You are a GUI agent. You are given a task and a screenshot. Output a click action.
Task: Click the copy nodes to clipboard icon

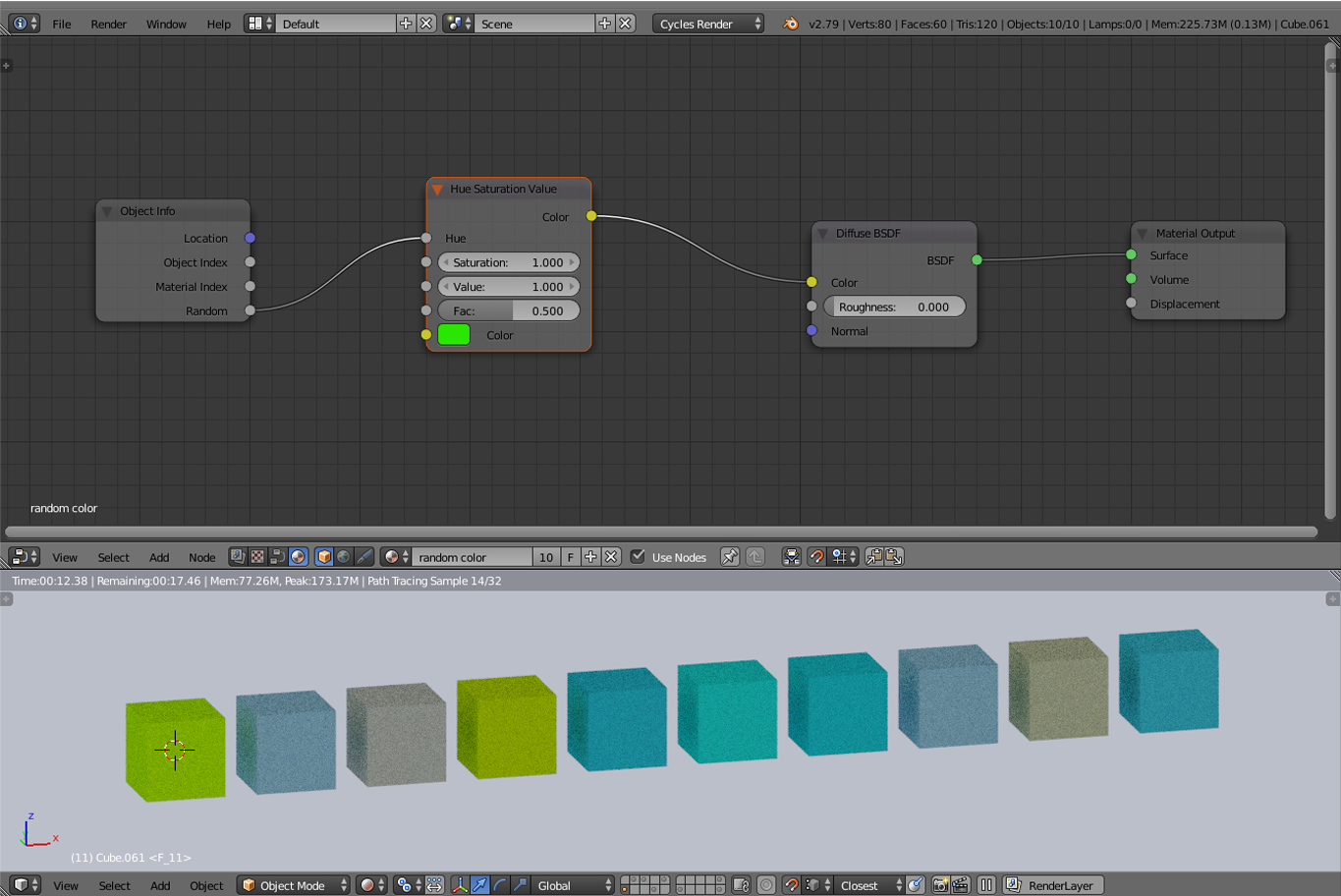coord(873,557)
